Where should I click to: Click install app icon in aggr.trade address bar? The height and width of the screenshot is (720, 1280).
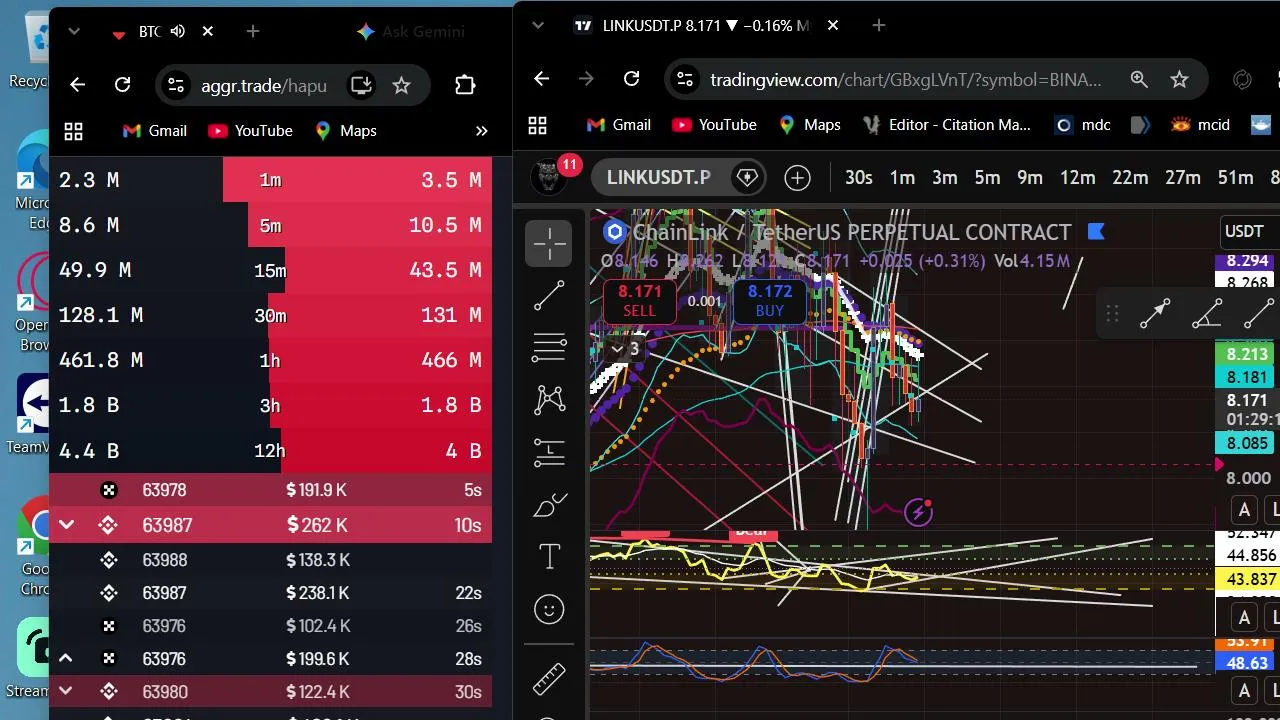(x=360, y=85)
